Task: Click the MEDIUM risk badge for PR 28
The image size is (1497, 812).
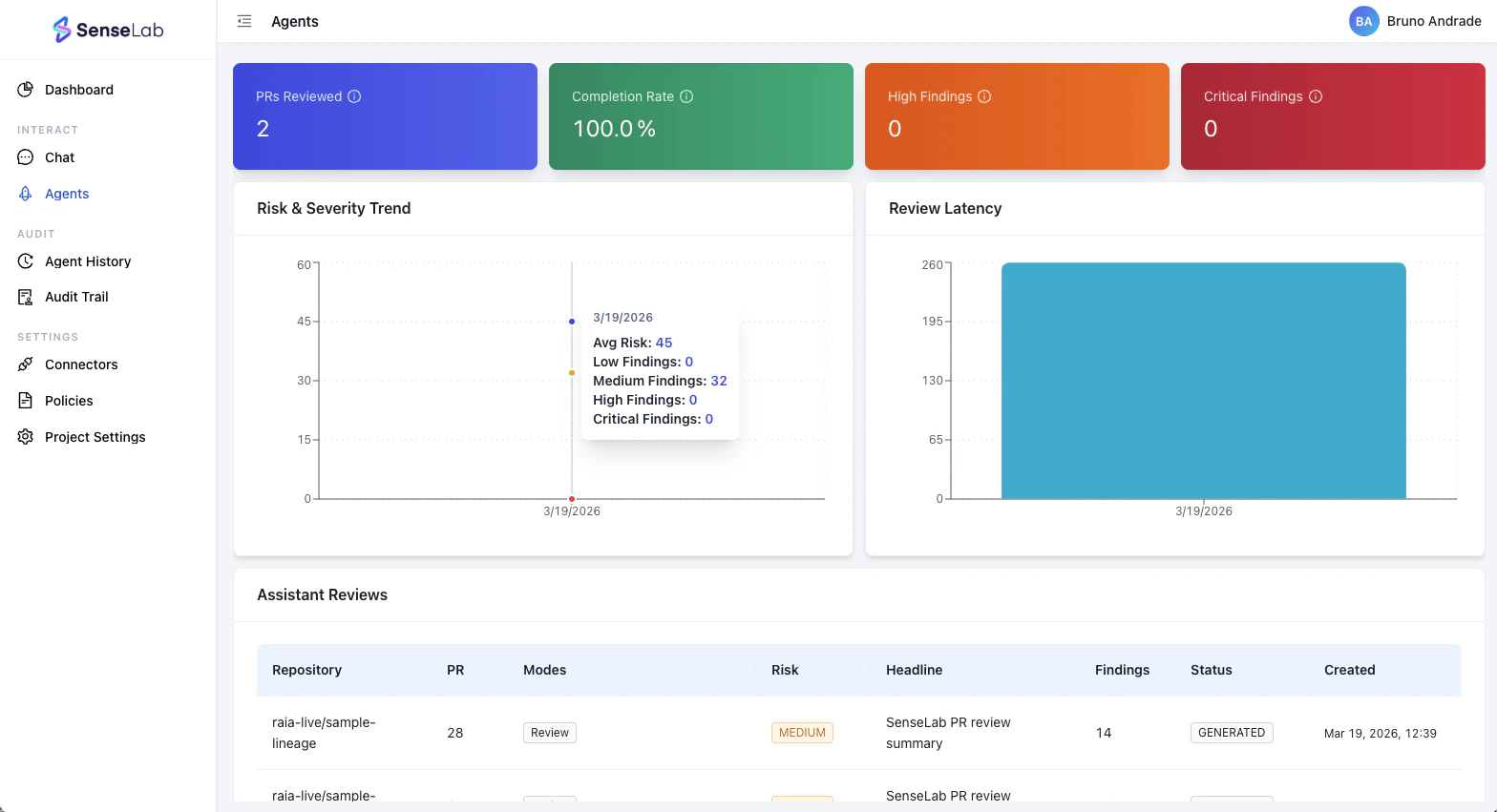Action: (802, 733)
